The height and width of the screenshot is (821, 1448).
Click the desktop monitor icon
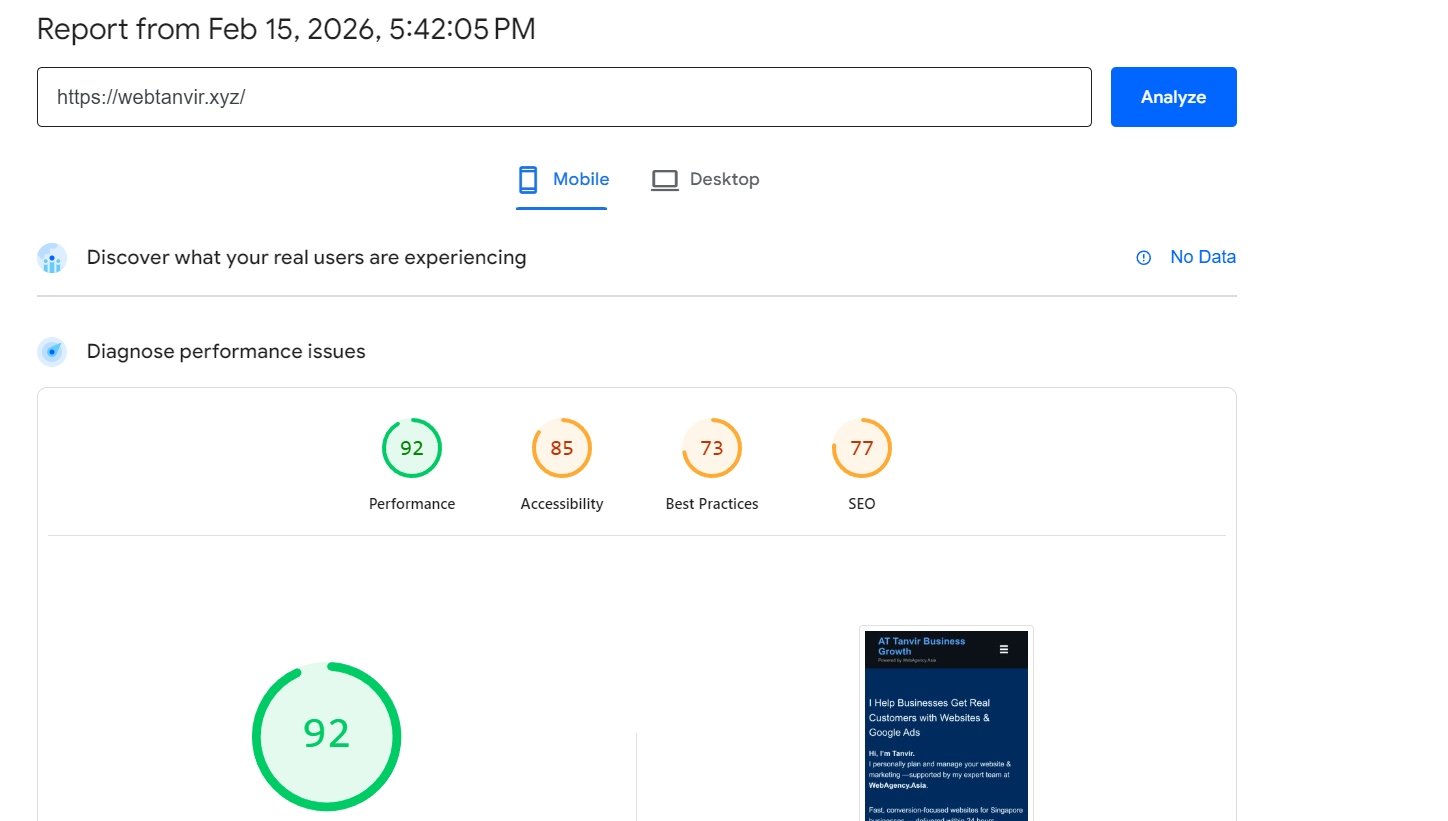click(665, 180)
